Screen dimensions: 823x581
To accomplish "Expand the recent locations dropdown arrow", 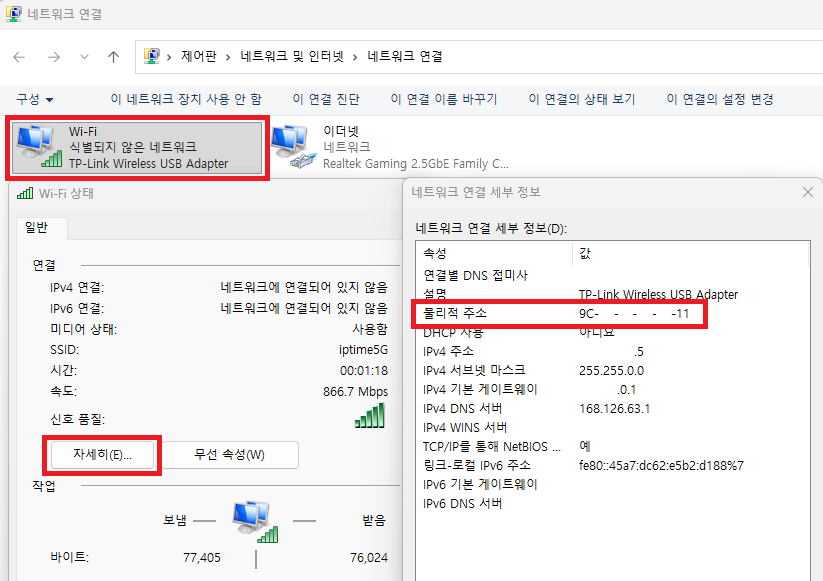I will tap(82, 57).
